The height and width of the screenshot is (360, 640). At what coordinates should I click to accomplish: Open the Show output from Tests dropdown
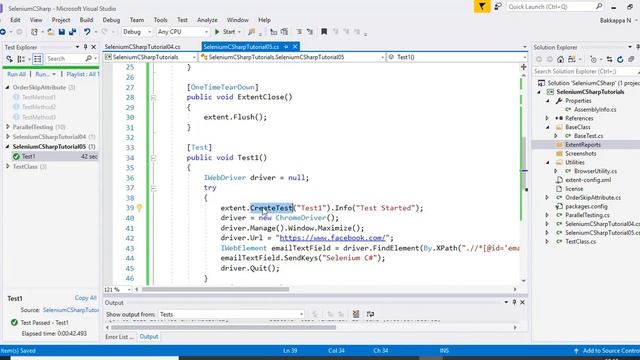tap(231, 314)
